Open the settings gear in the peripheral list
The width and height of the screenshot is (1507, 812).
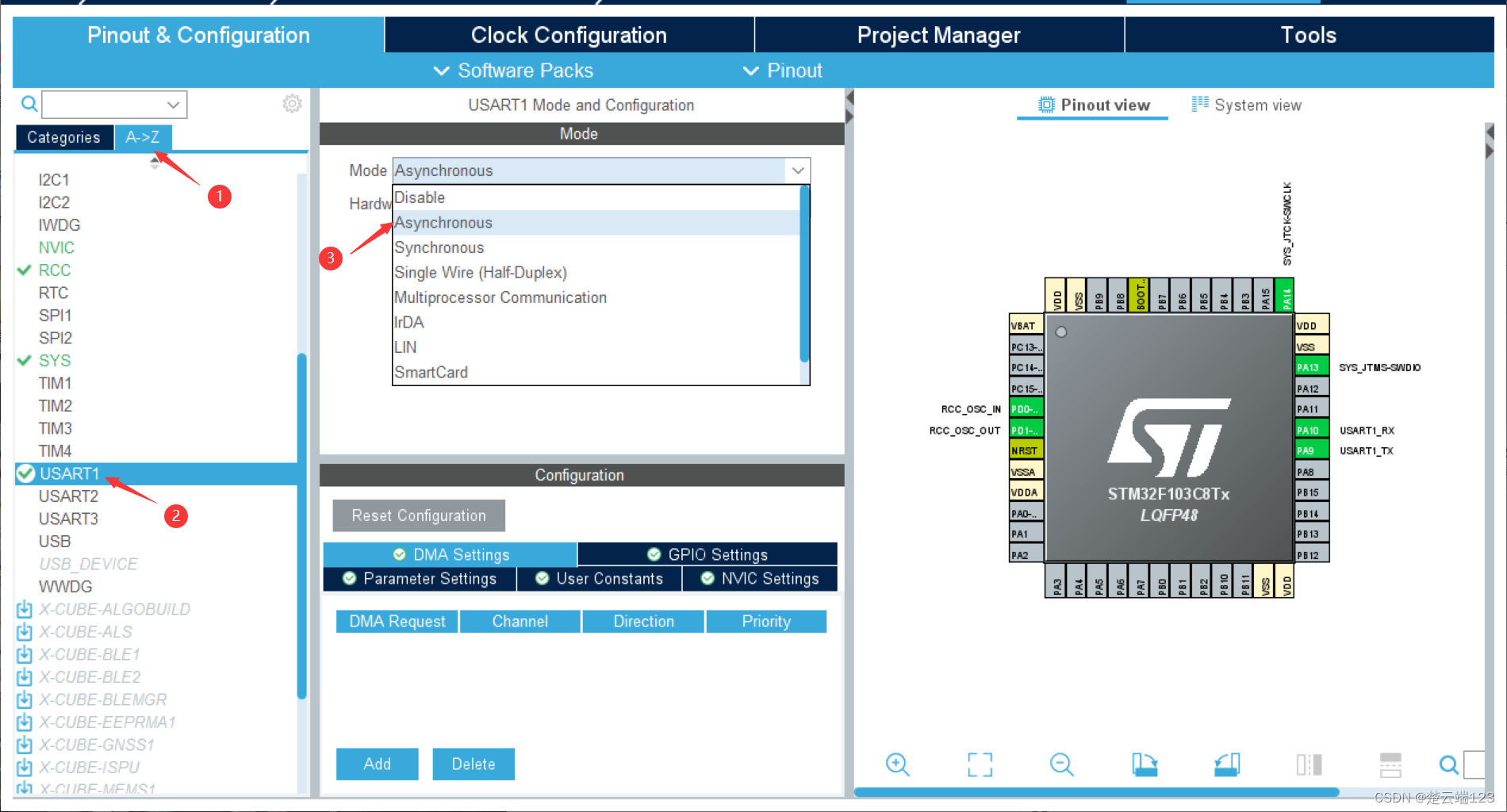coord(292,104)
